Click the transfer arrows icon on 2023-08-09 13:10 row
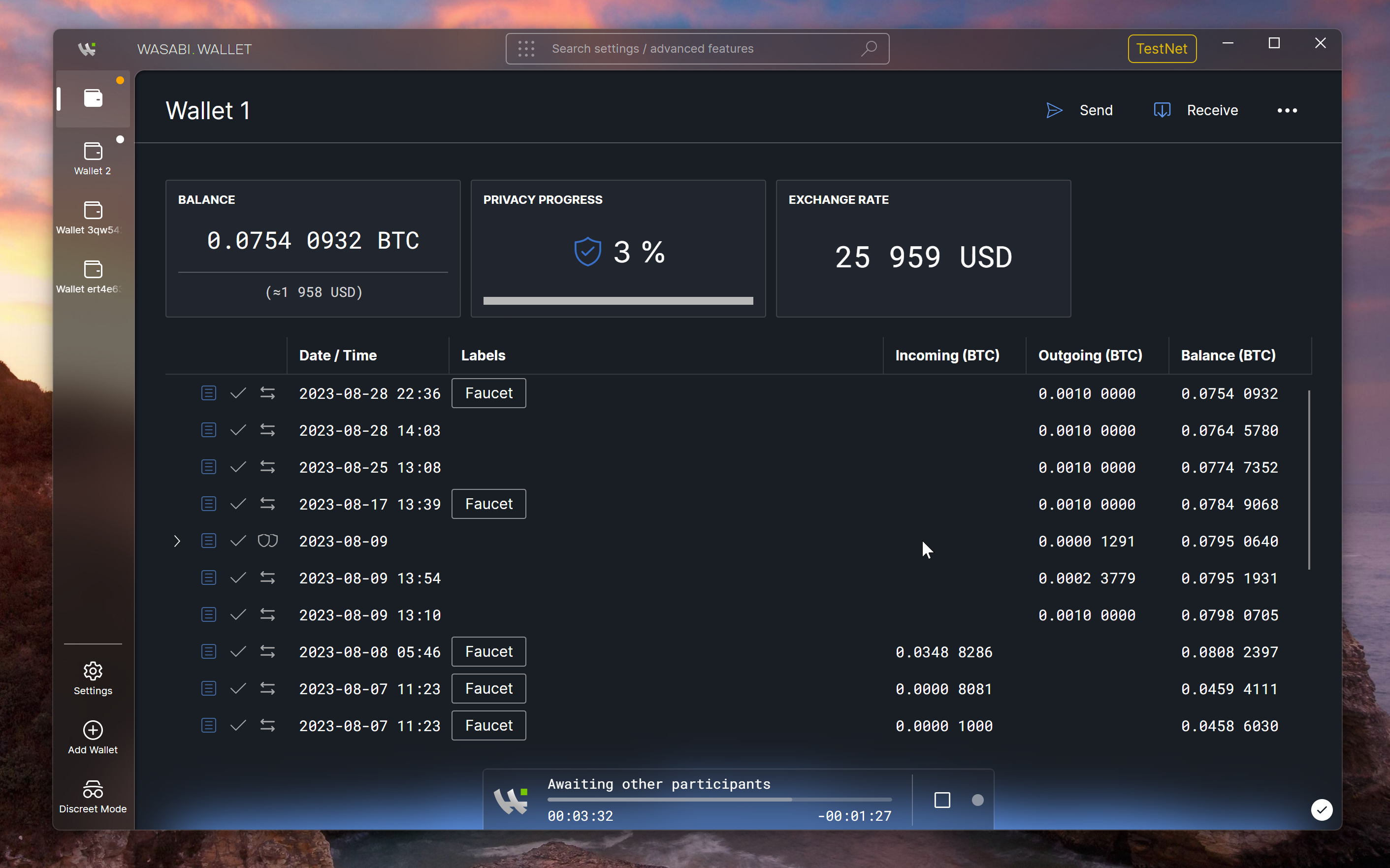This screenshot has width=1390, height=868. [x=267, y=615]
